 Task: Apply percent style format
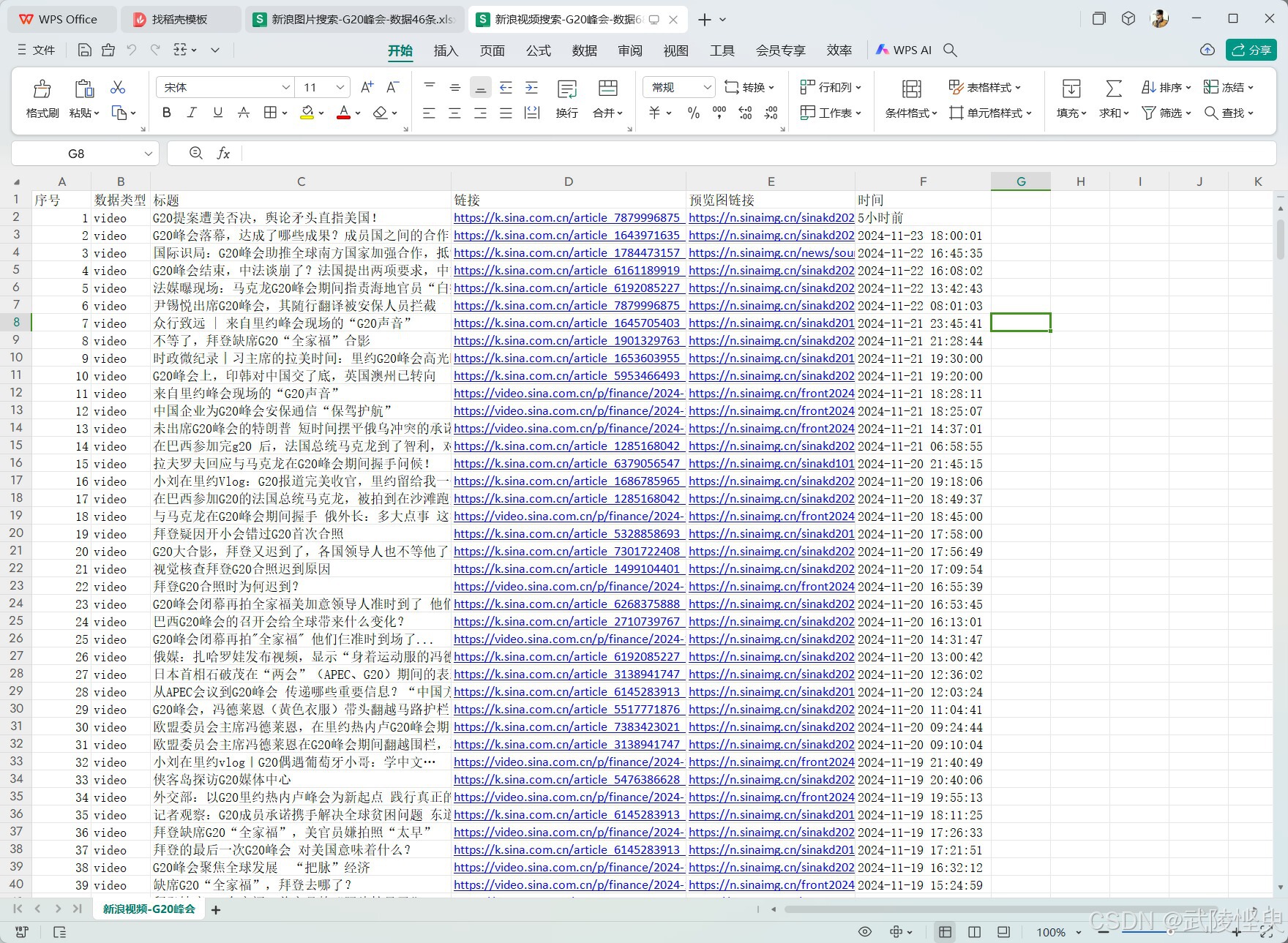point(693,113)
